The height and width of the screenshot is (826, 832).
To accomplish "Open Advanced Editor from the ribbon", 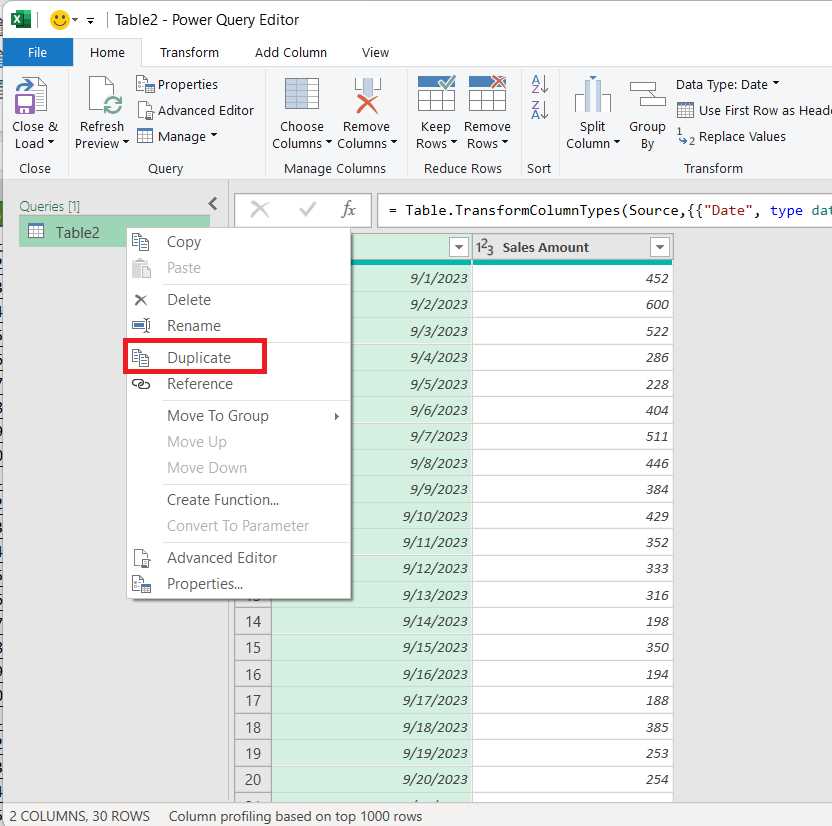I will 196,110.
